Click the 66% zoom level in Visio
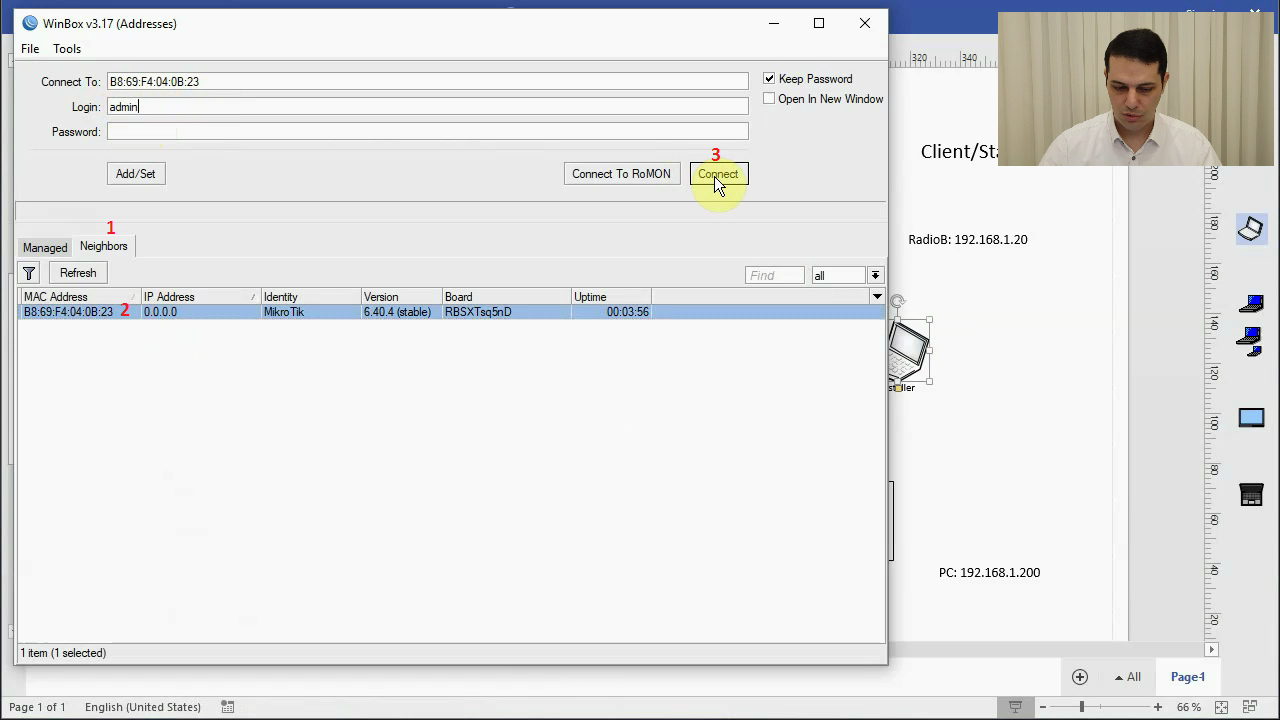The height and width of the screenshot is (720, 1280). click(1188, 707)
